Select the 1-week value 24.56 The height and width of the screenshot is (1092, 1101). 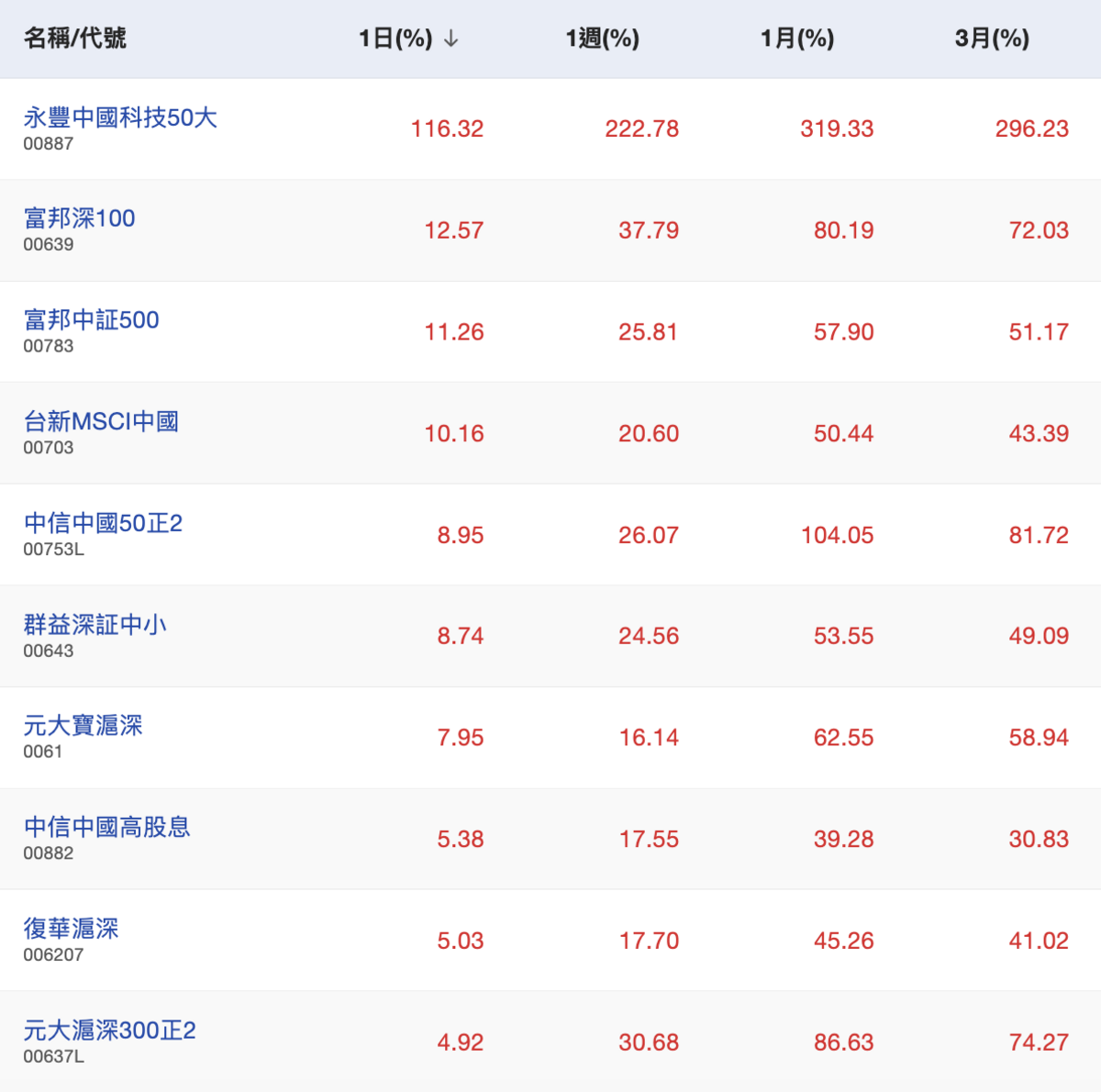pos(649,636)
